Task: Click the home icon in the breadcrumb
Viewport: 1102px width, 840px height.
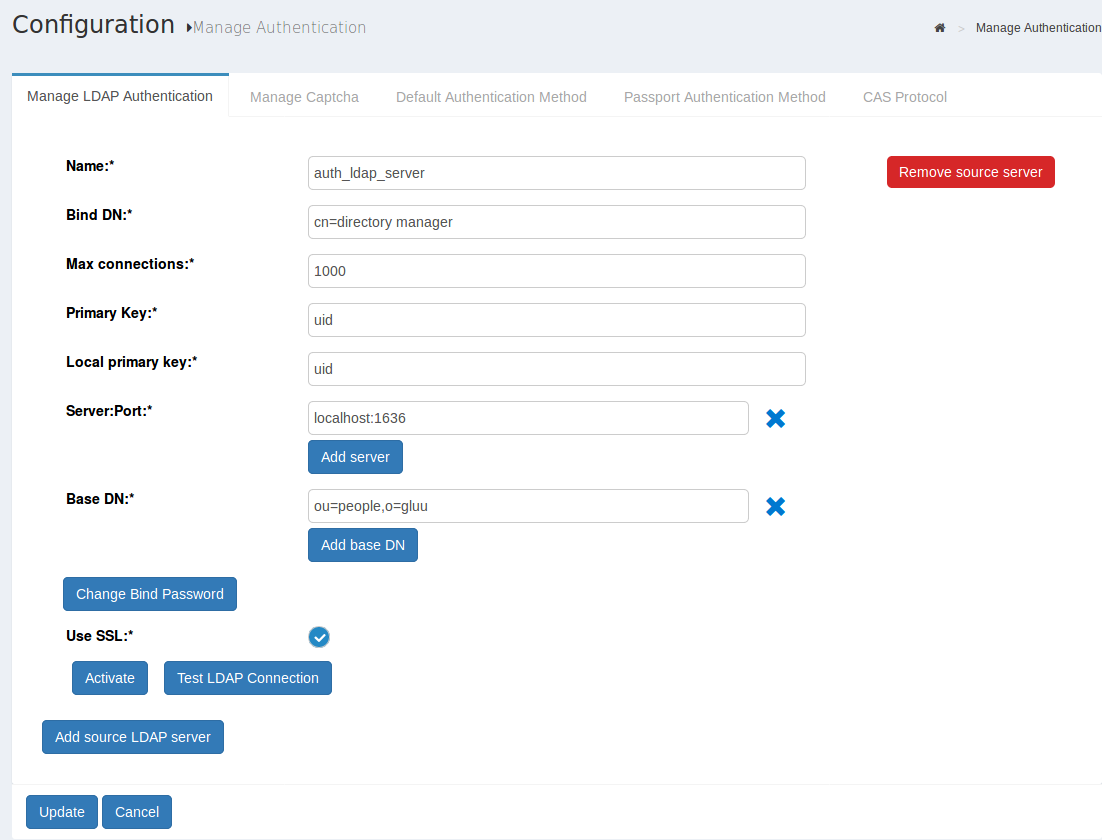Action: click(939, 27)
